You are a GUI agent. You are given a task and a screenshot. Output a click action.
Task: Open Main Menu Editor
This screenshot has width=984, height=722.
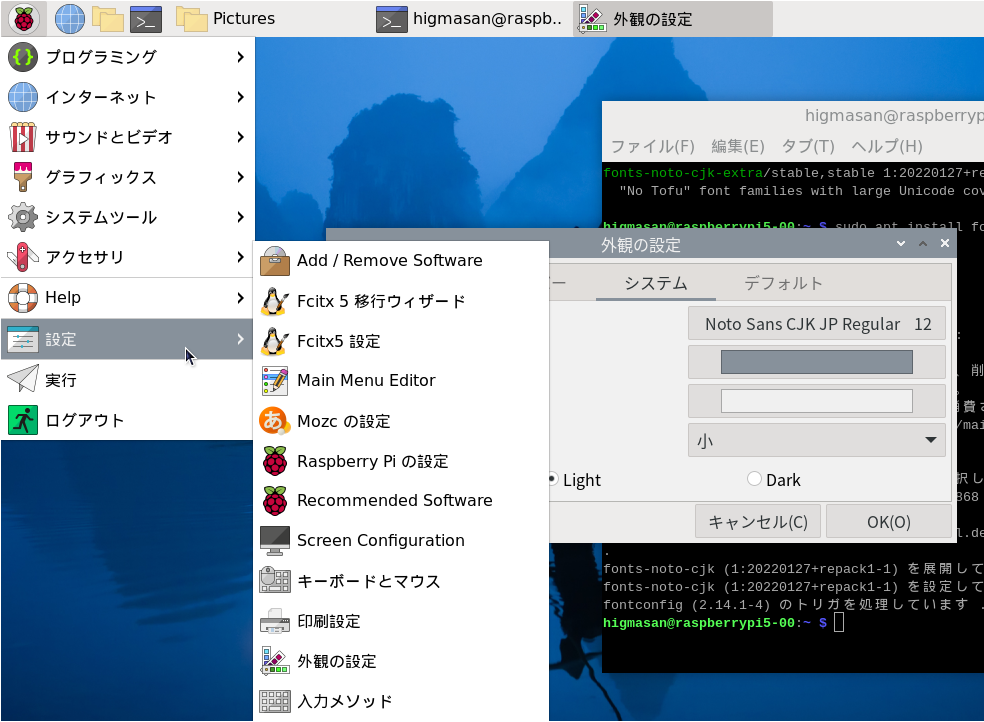(x=366, y=381)
